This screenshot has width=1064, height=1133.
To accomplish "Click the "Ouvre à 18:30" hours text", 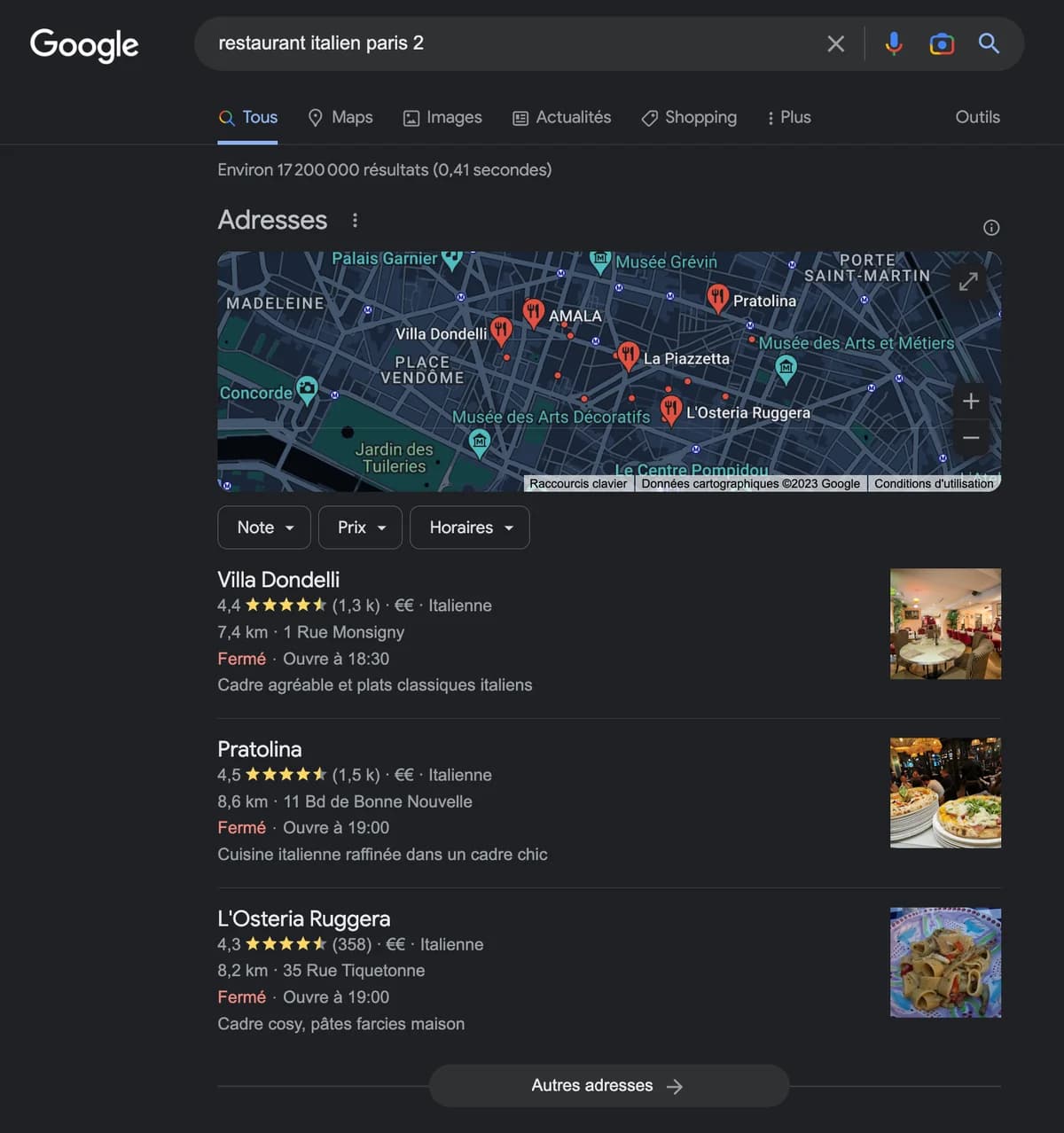I will (x=336, y=659).
